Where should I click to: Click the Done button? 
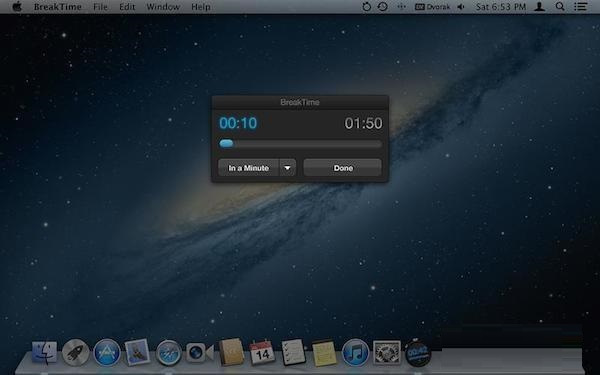coord(342,168)
